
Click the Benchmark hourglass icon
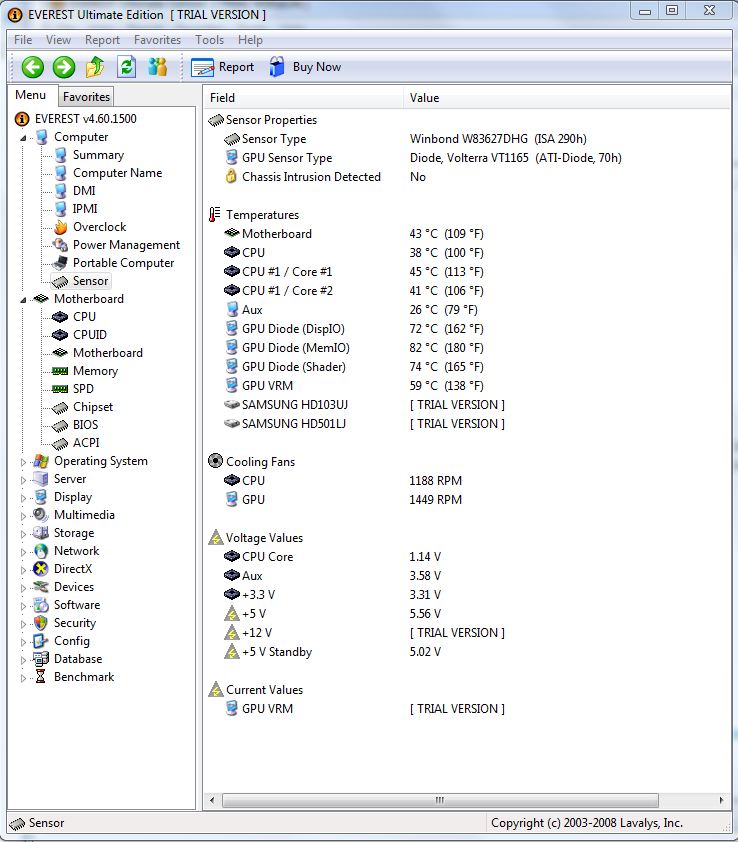pos(41,677)
